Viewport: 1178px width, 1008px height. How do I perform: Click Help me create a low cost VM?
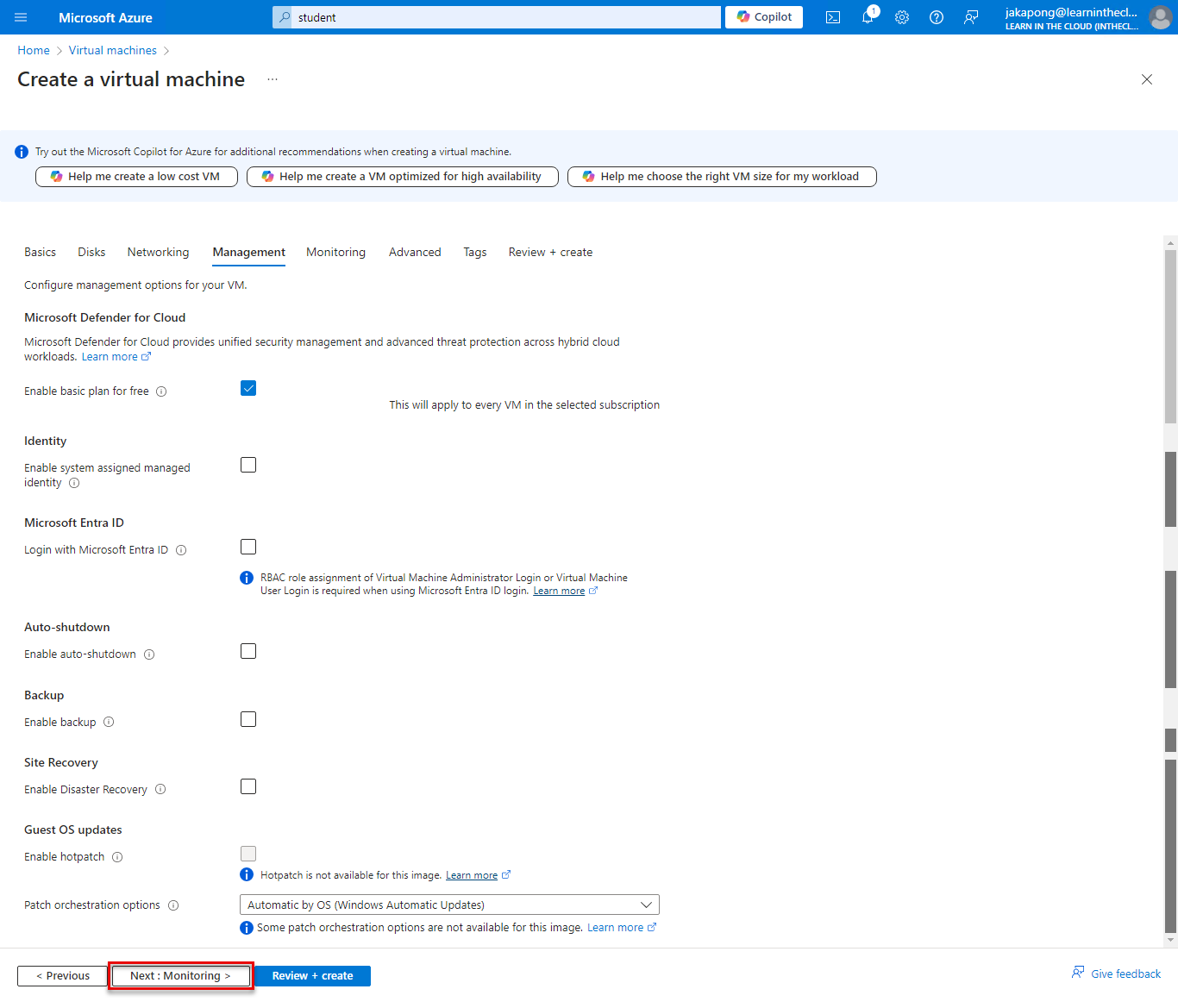(x=136, y=177)
